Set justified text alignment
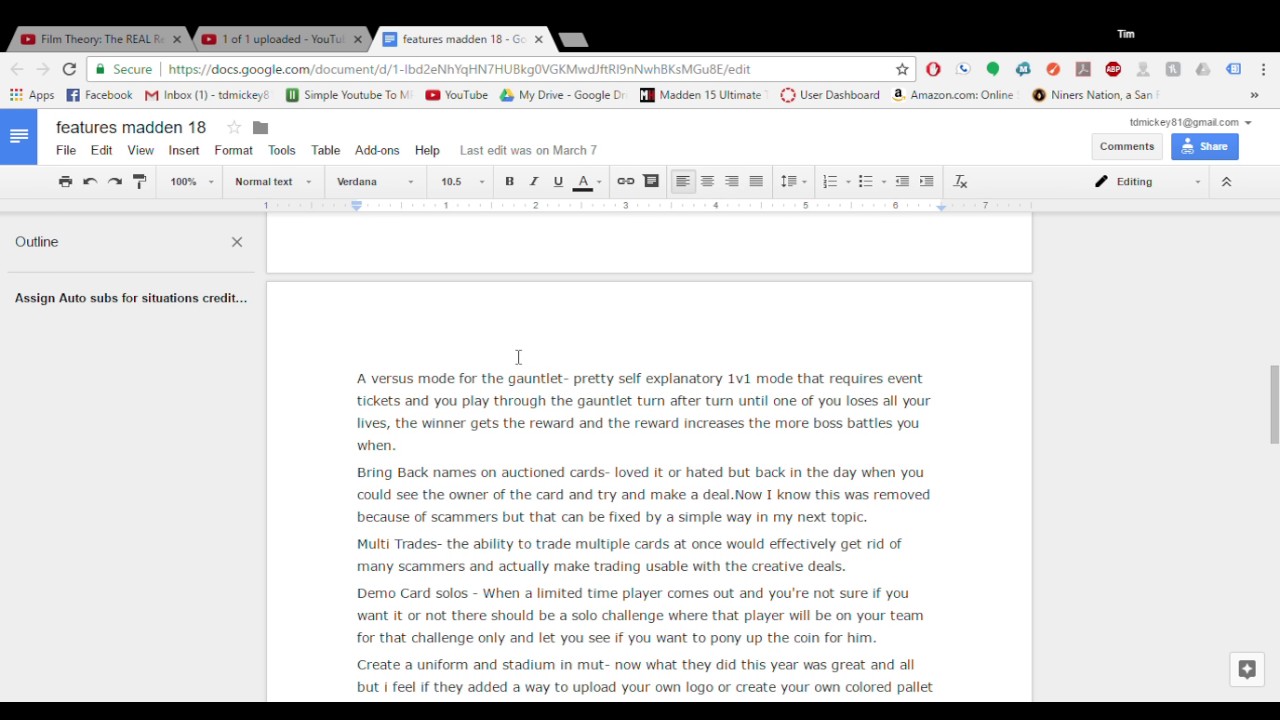 [x=756, y=181]
